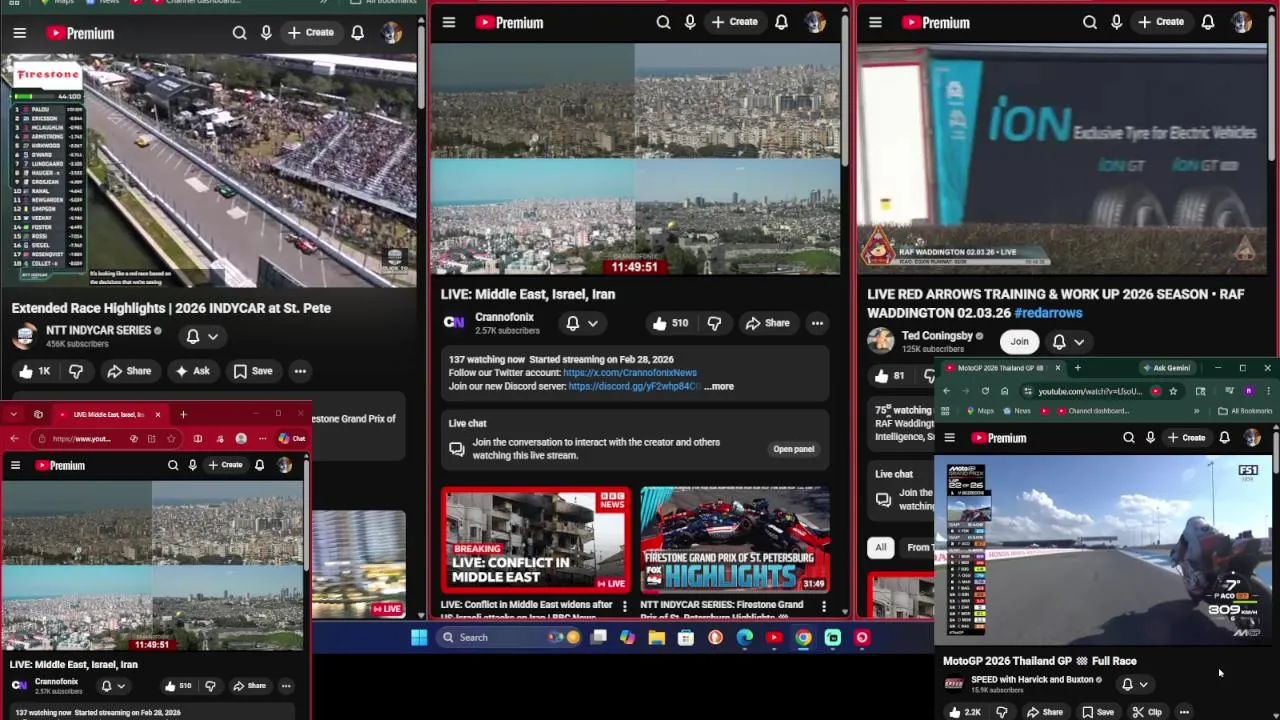This screenshot has height=720, width=1280.
Task: Open the x.com/CrannofonixNews Twitter link
Action: tap(630, 372)
